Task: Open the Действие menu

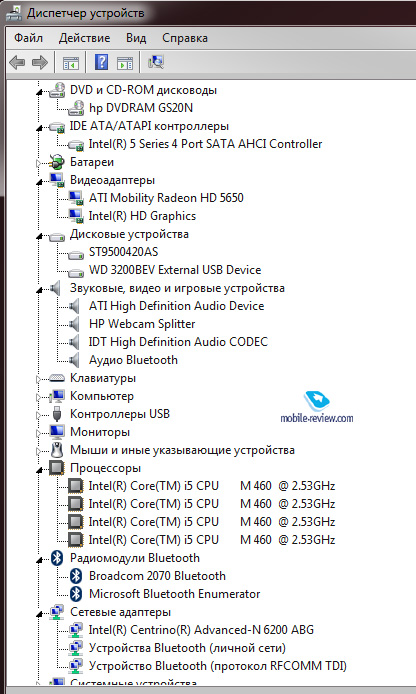Action: coord(85,38)
